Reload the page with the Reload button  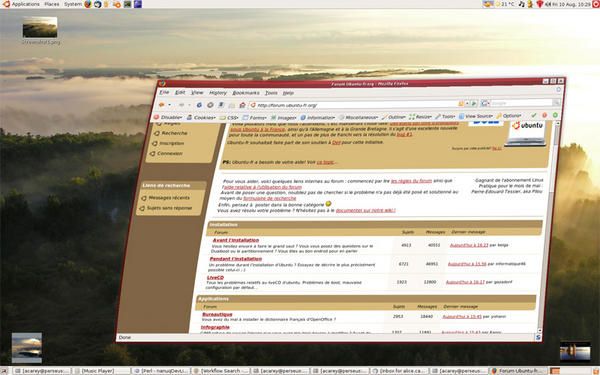[x=199, y=105]
